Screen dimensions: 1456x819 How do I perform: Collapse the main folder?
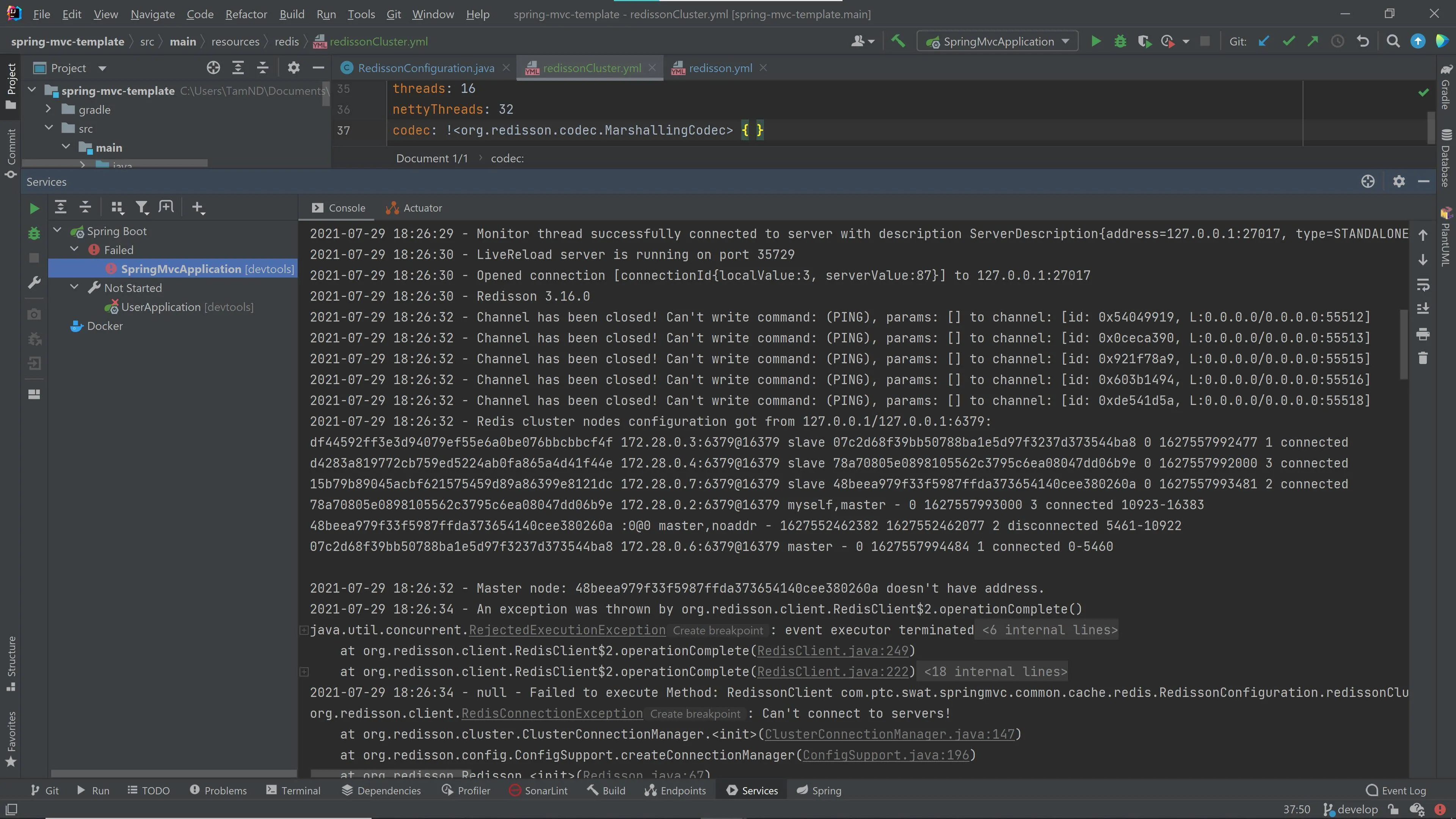[x=66, y=146]
